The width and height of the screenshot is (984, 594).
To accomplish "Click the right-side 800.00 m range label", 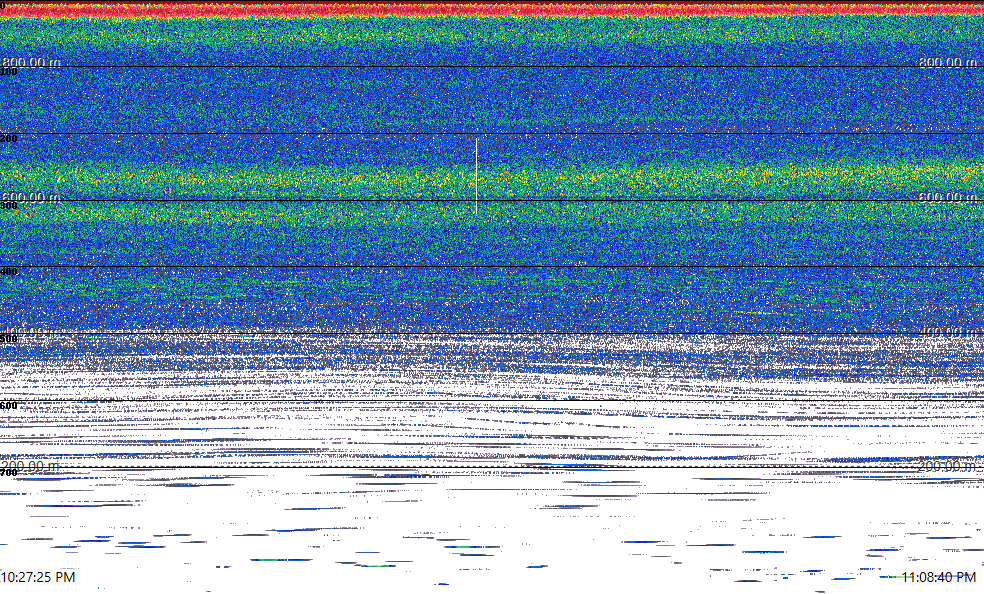I will 948,62.
